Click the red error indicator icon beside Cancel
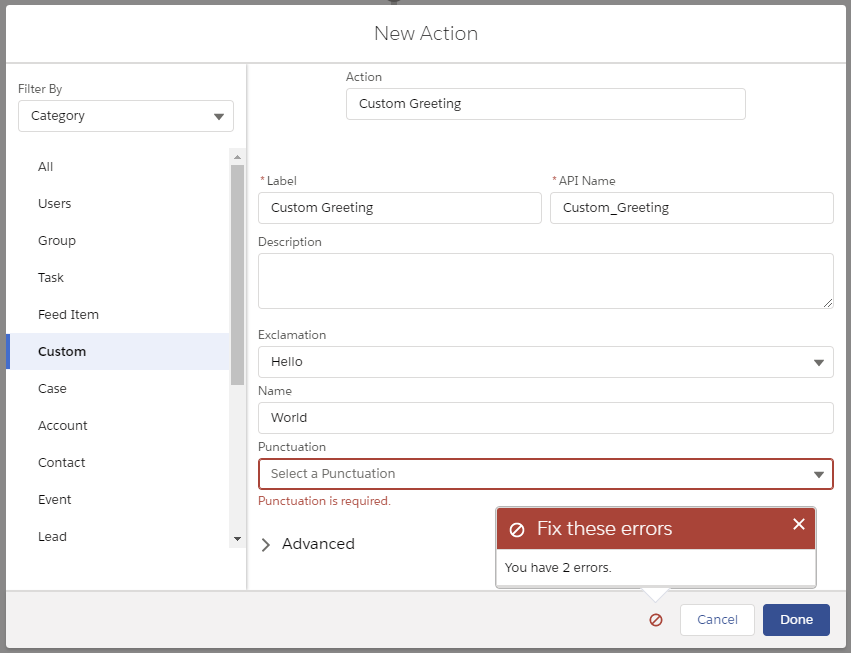The height and width of the screenshot is (653, 851). pyautogui.click(x=656, y=619)
